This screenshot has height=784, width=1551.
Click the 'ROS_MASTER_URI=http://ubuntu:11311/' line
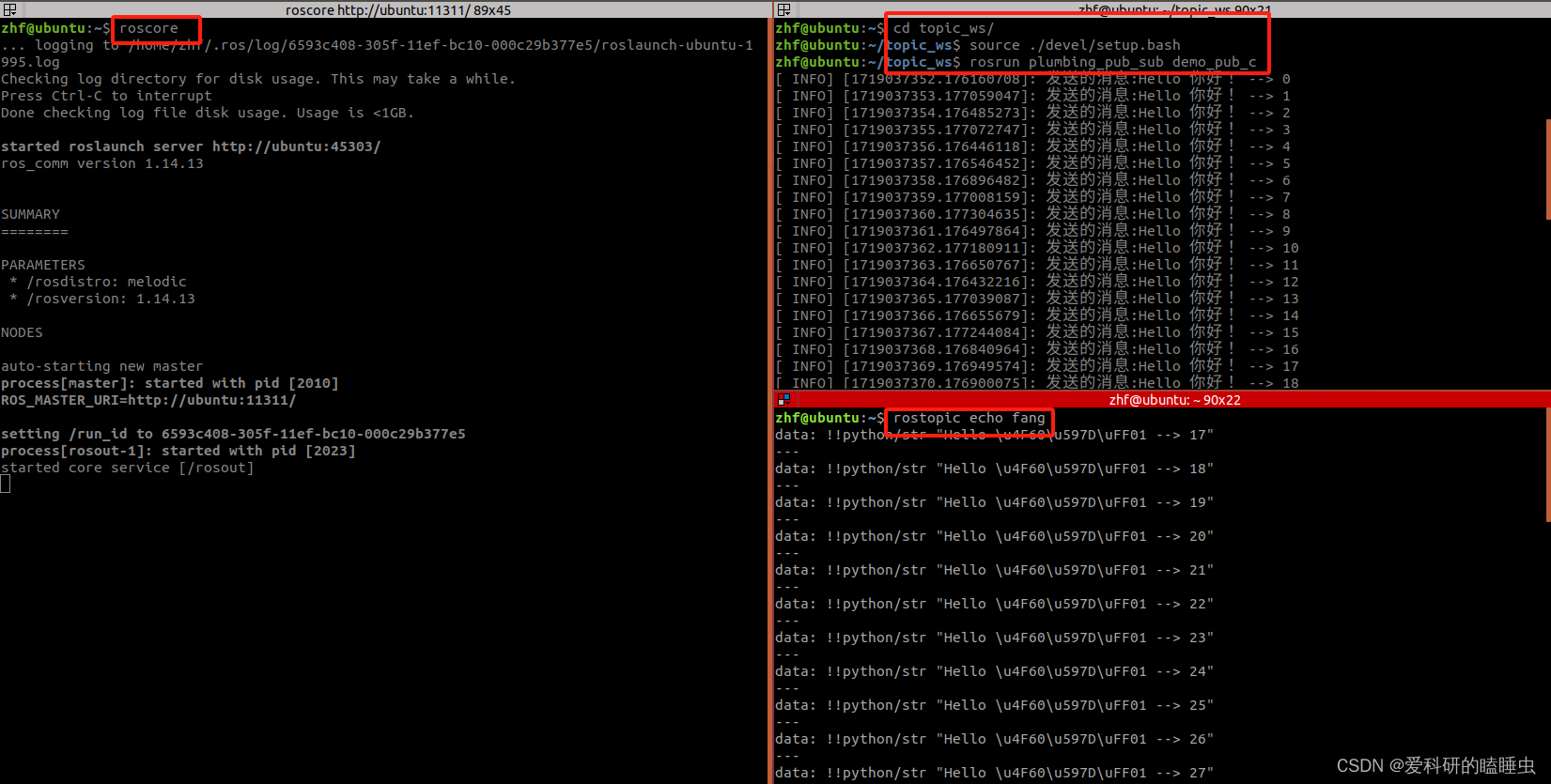coord(148,400)
